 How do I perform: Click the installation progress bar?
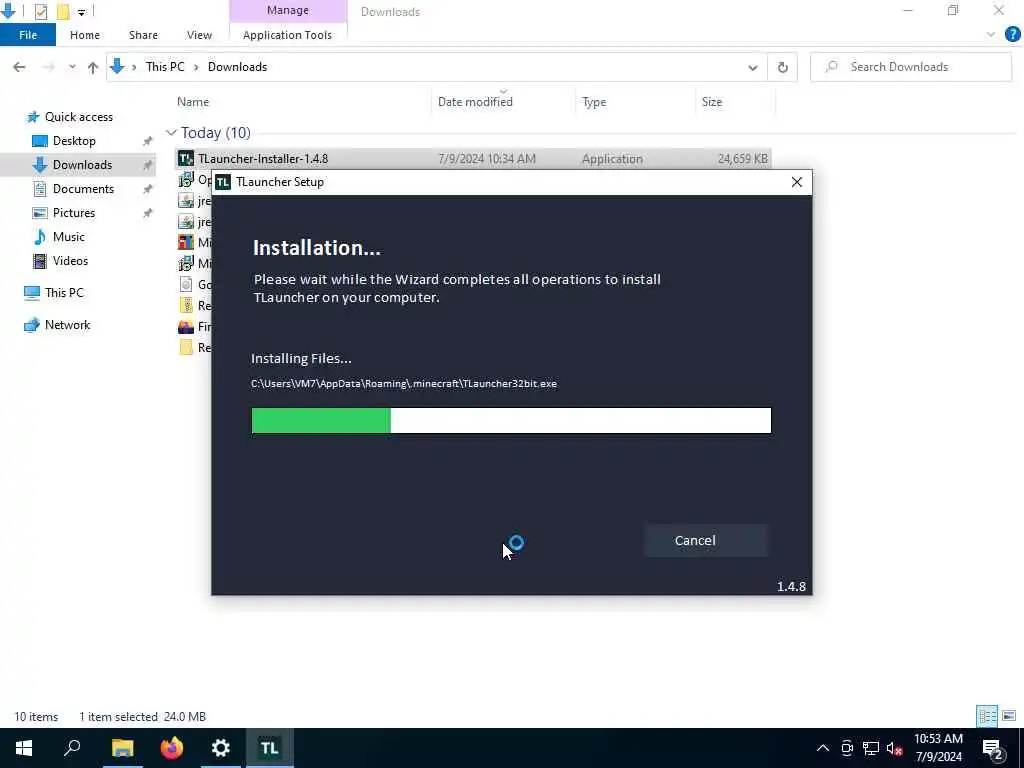(x=511, y=421)
